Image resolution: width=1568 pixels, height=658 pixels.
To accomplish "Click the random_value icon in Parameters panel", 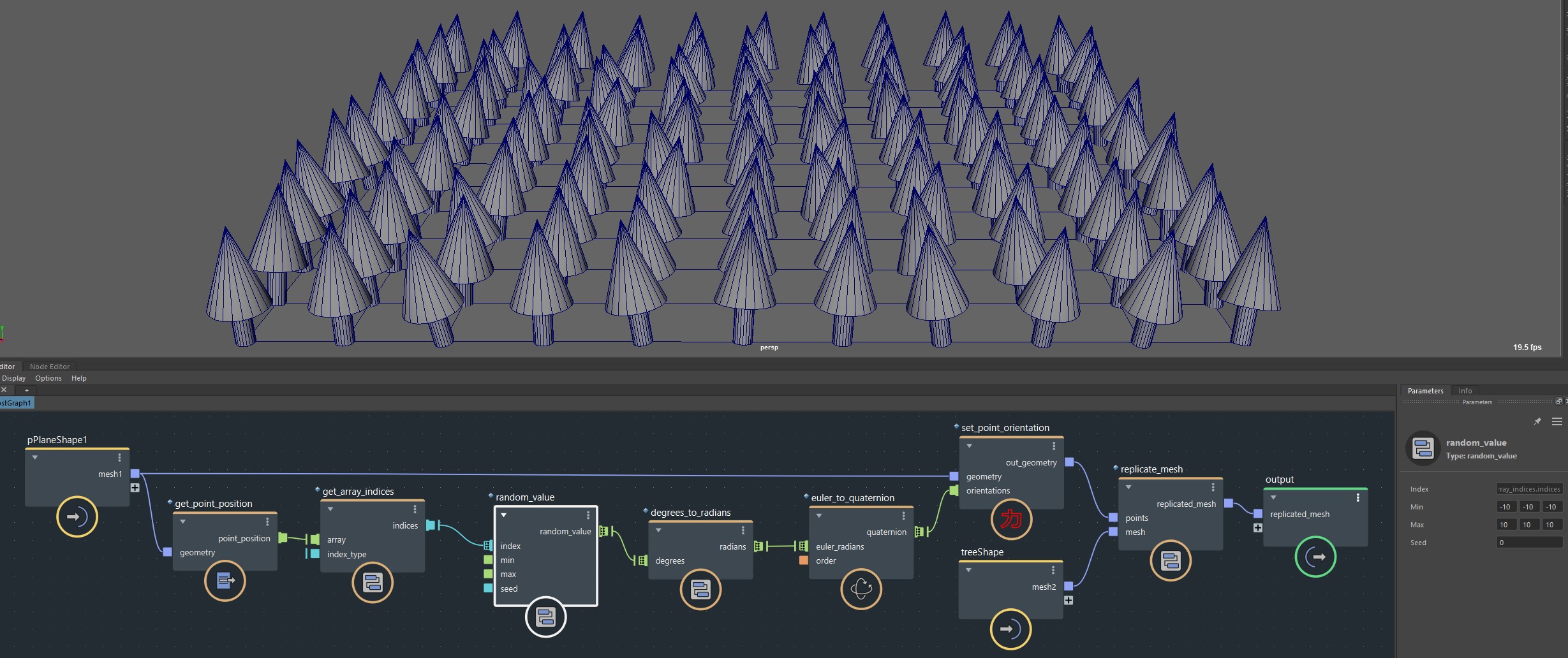I will click(x=1423, y=448).
